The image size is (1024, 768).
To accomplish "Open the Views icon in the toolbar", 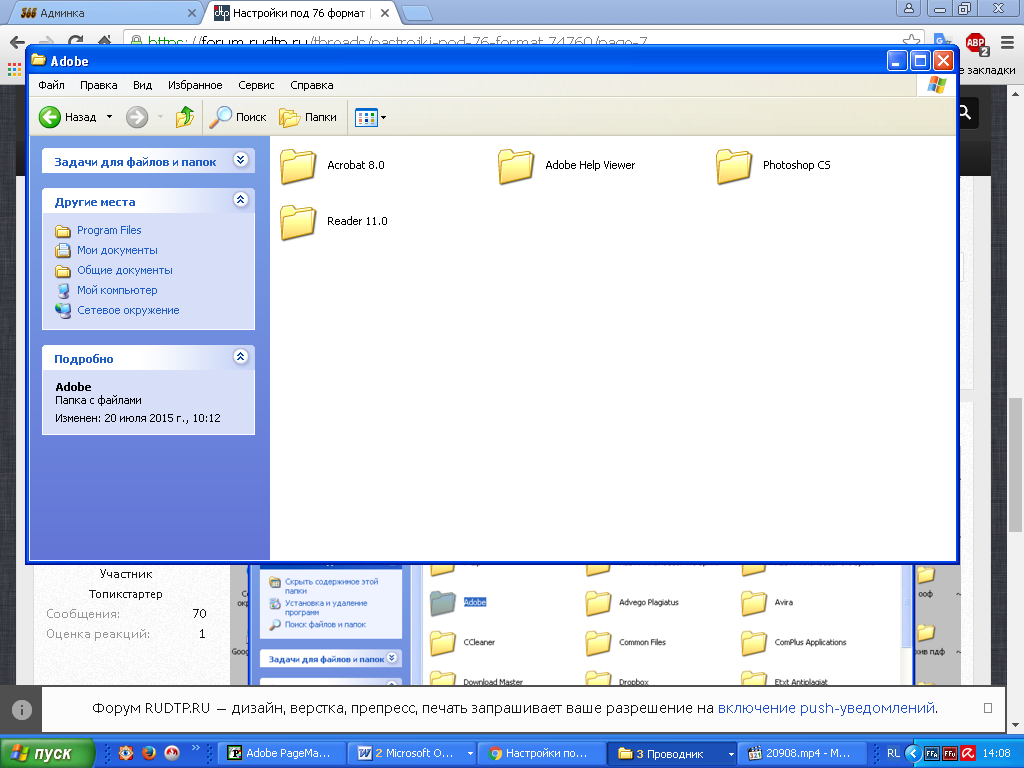I will pos(366,118).
